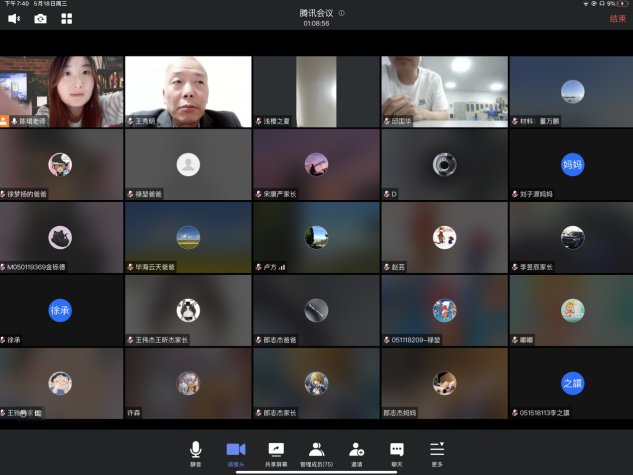
Task: Open the manage members panel
Action: [x=316, y=453]
